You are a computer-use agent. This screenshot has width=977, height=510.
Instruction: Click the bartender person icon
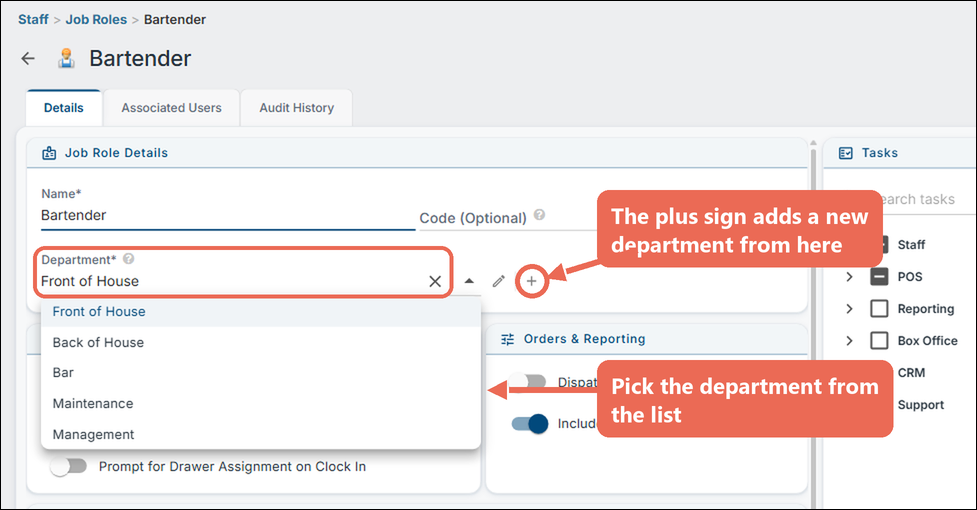click(x=66, y=59)
